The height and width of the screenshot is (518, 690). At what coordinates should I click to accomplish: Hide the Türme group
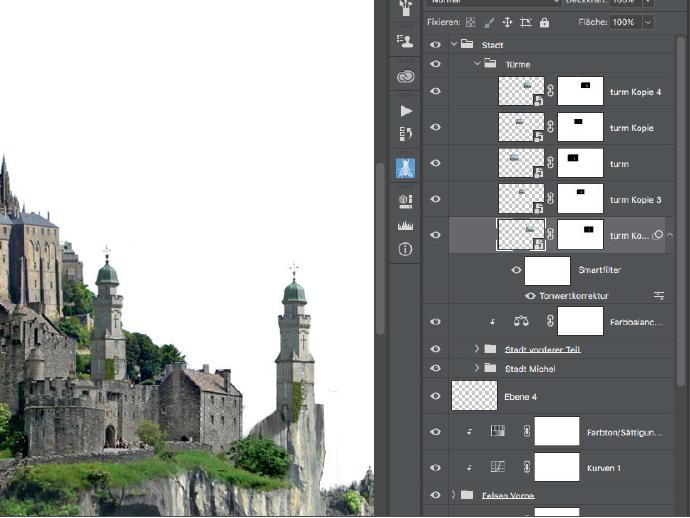click(x=436, y=64)
